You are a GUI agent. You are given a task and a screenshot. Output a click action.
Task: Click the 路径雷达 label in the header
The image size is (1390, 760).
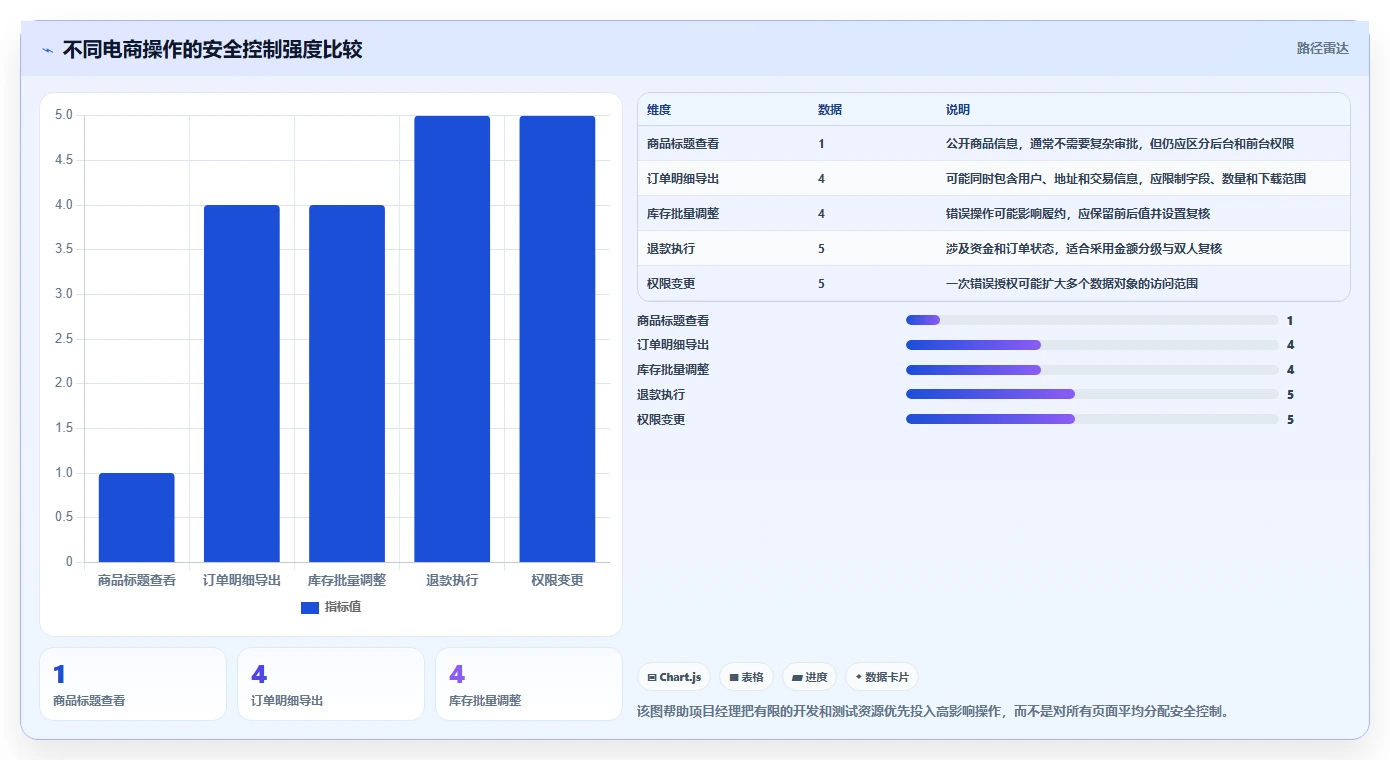click(1322, 48)
